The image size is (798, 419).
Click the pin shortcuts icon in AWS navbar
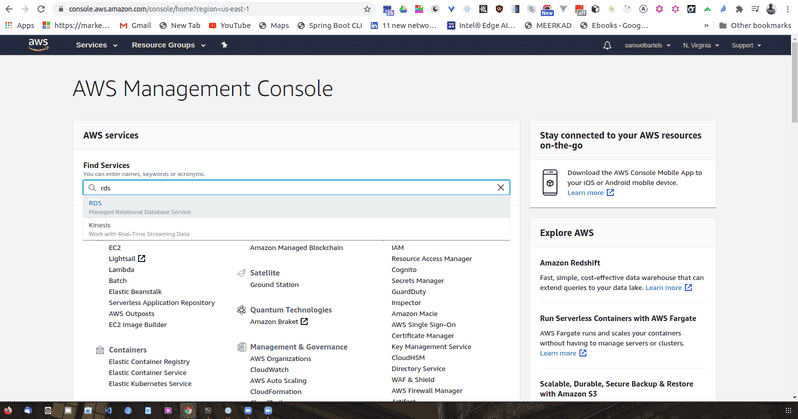click(x=224, y=45)
